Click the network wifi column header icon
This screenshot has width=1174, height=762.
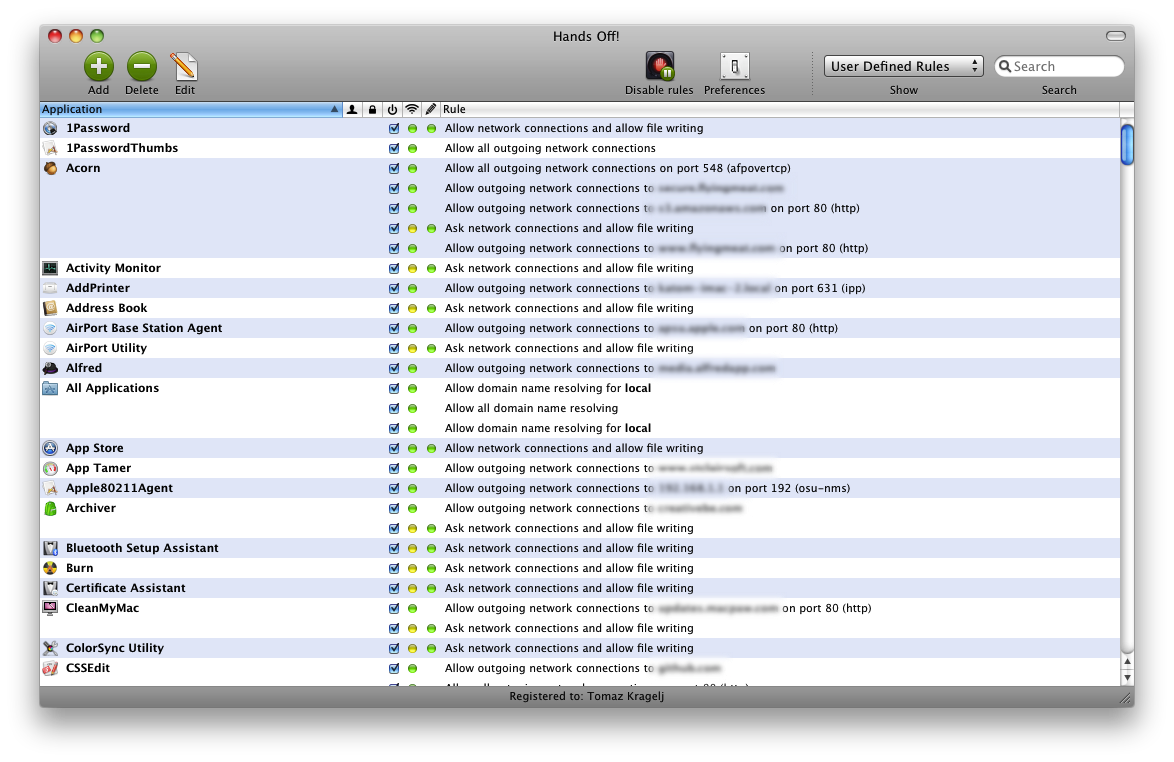(x=412, y=109)
